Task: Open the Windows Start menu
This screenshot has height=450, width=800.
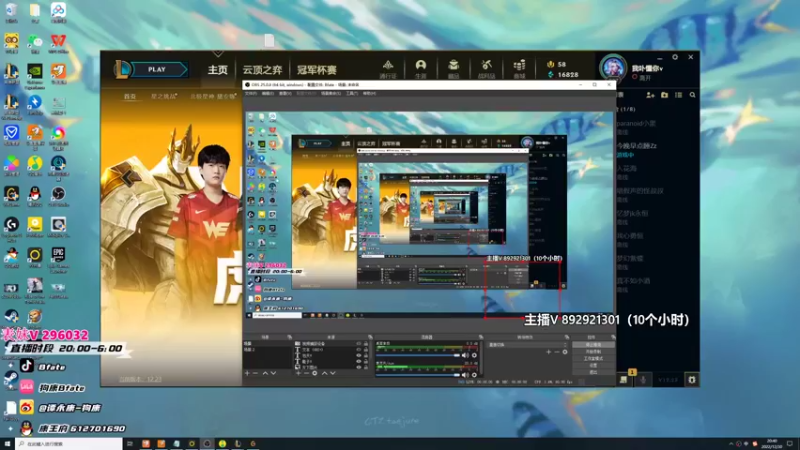Action: tap(7, 444)
